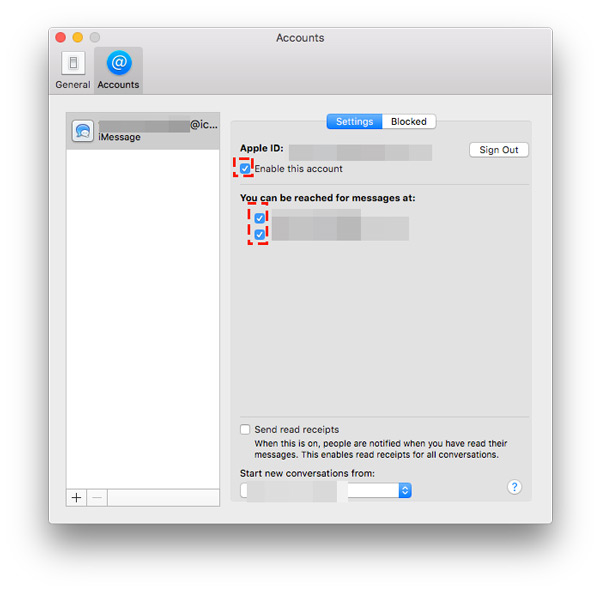The width and height of the screenshot is (600, 592).
Task: Open the General preferences pane
Action: tap(73, 70)
